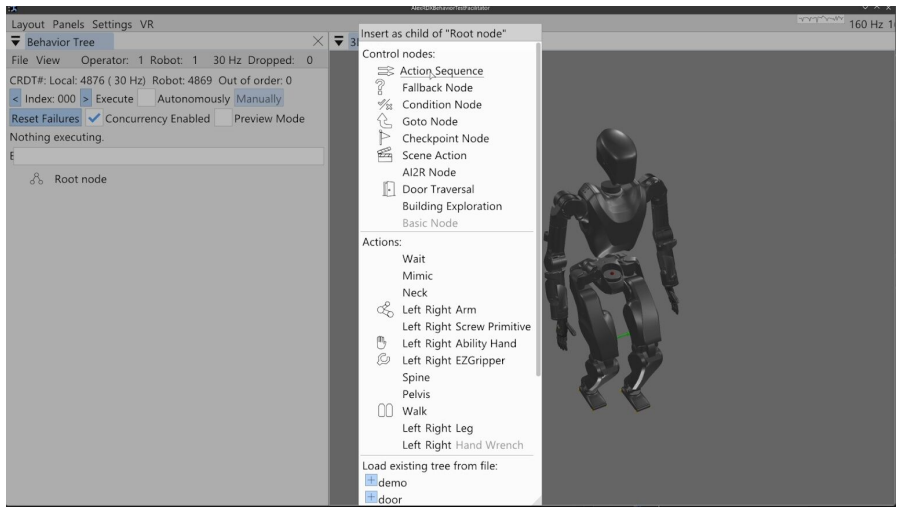Go to next index with > button

86,98
